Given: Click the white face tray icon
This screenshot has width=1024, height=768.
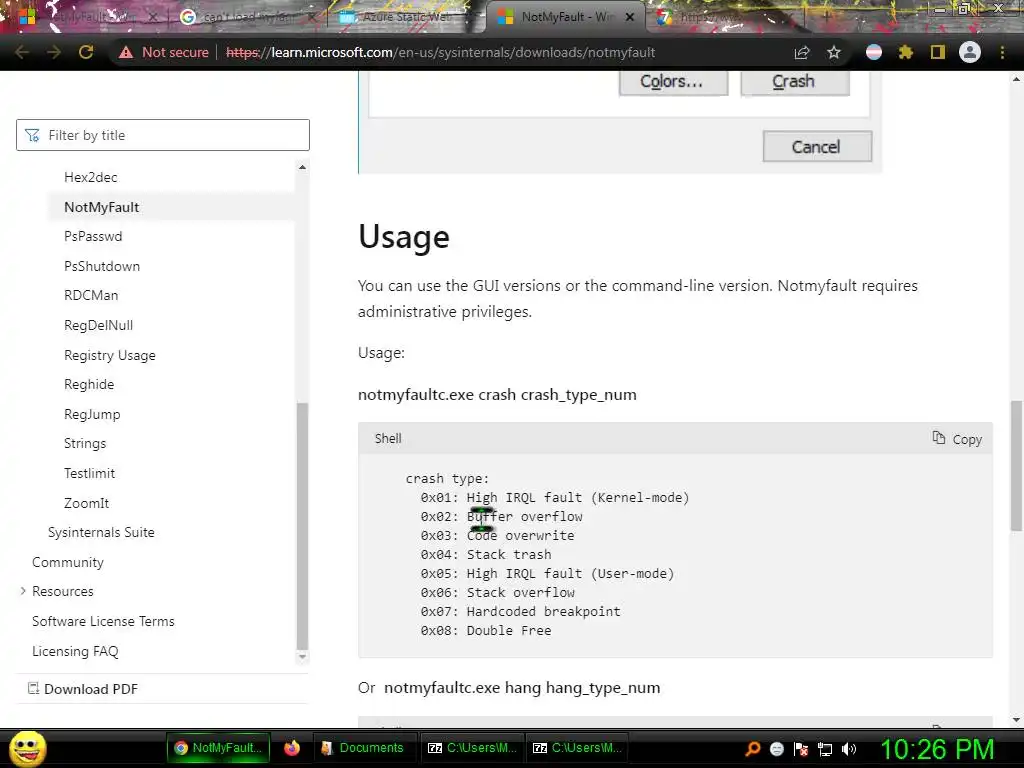Looking at the screenshot, I should click(776, 749).
